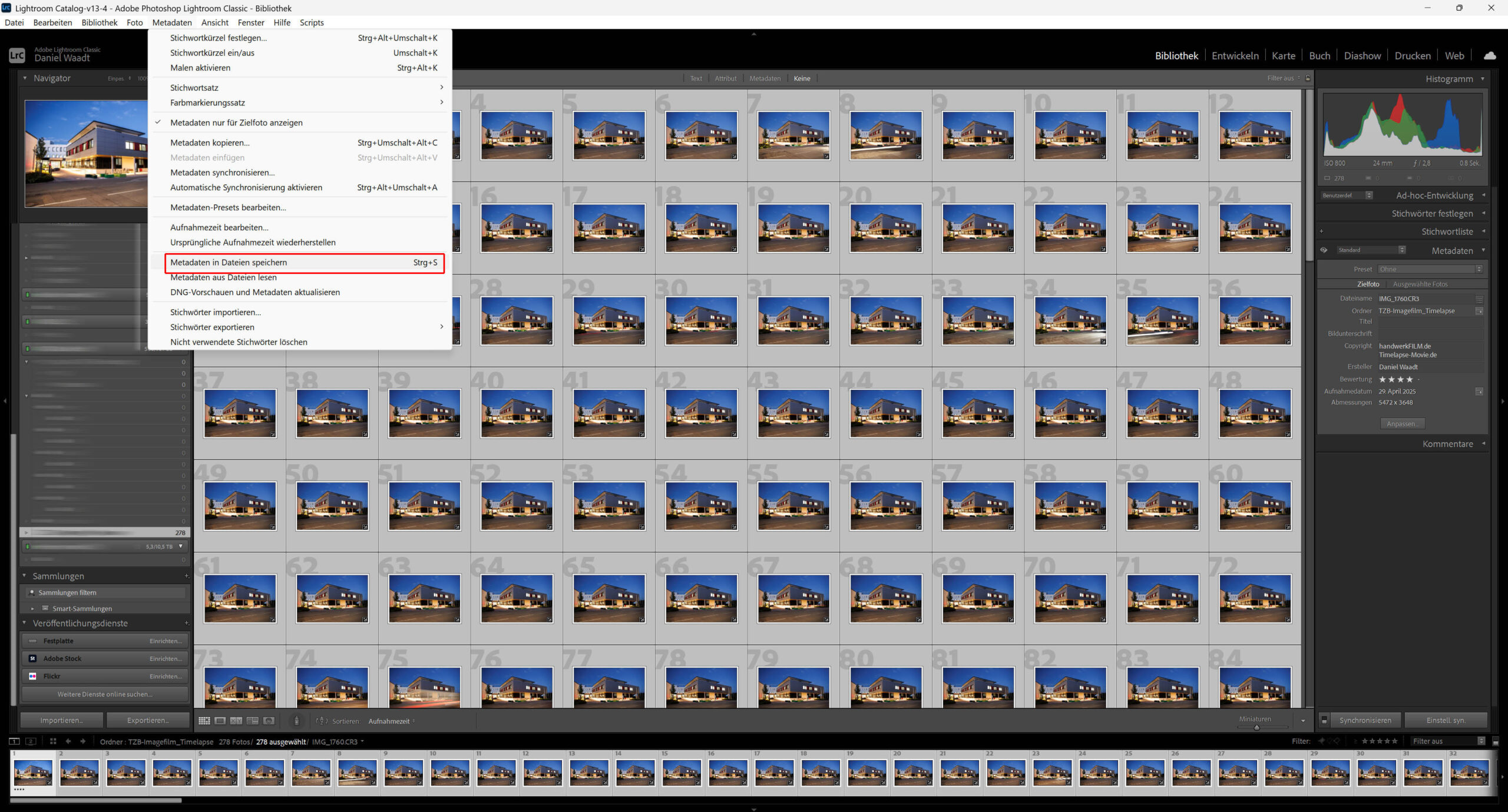Open the XY compare view
1508x812 pixels.
click(236, 721)
